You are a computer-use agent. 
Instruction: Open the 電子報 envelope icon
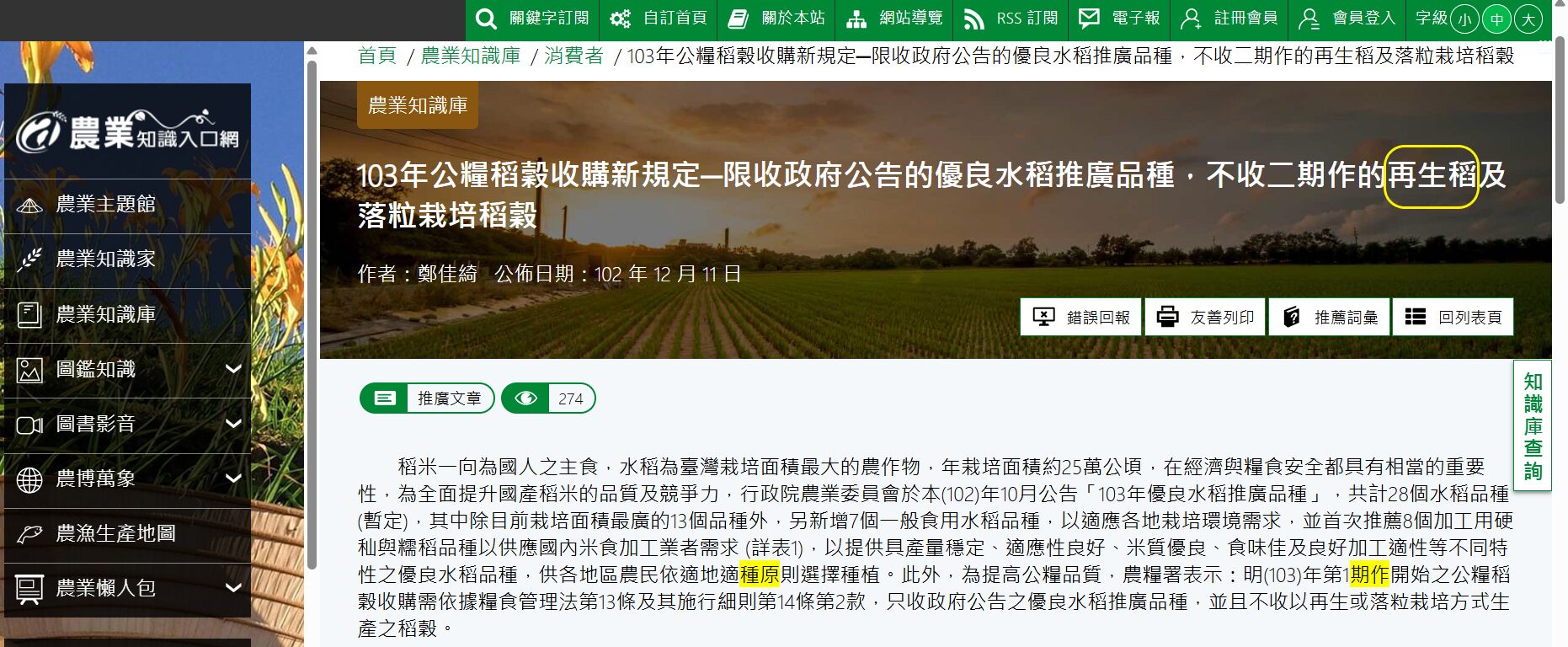[x=1089, y=18]
